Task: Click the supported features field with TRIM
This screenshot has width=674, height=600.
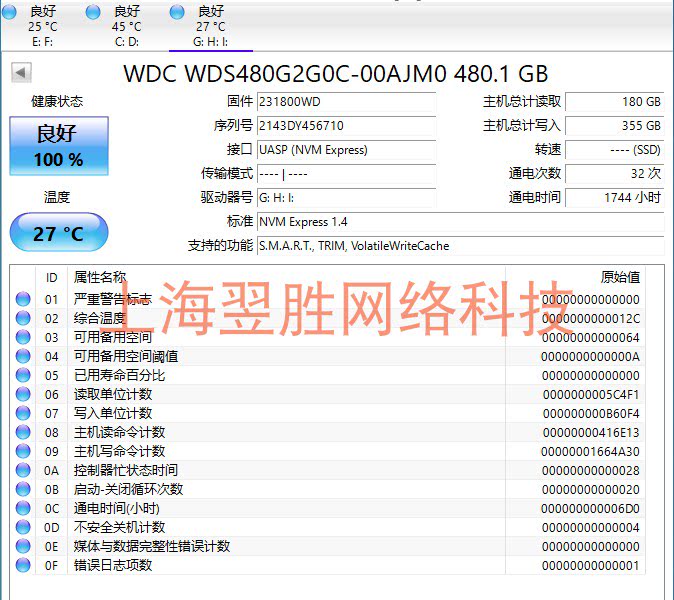Action: pyautogui.click(x=461, y=246)
